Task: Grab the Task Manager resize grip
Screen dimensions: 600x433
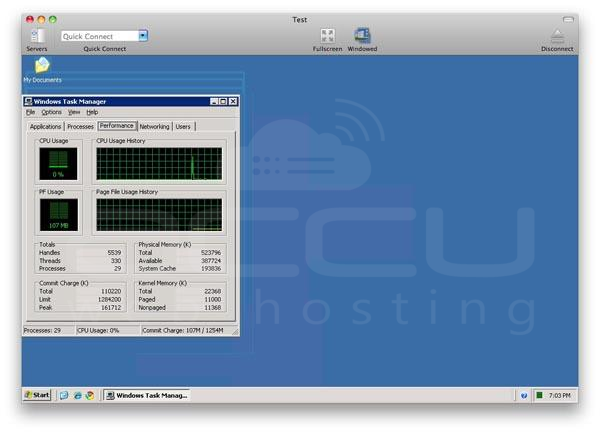Action: click(235, 332)
